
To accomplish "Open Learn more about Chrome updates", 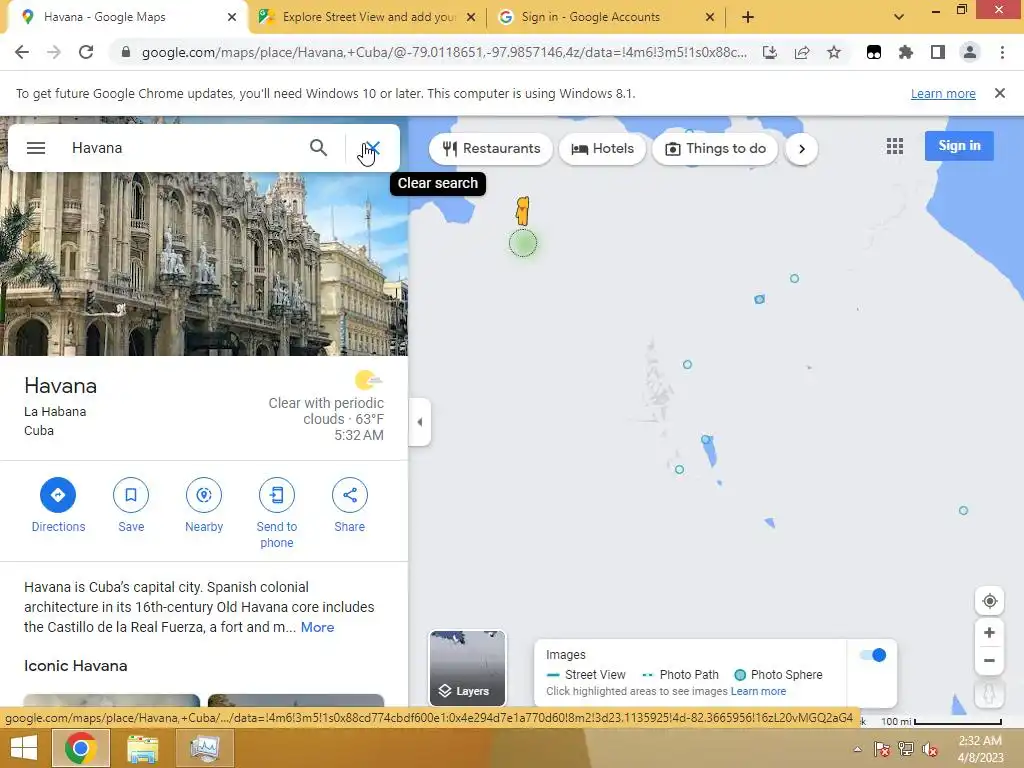I will [943, 93].
